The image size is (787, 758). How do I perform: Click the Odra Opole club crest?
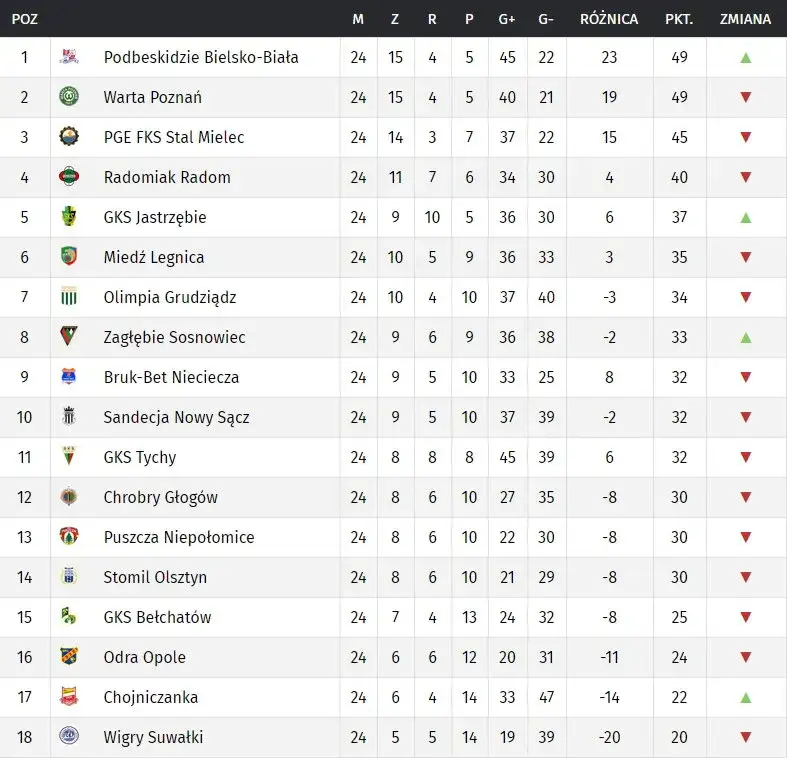point(68,657)
